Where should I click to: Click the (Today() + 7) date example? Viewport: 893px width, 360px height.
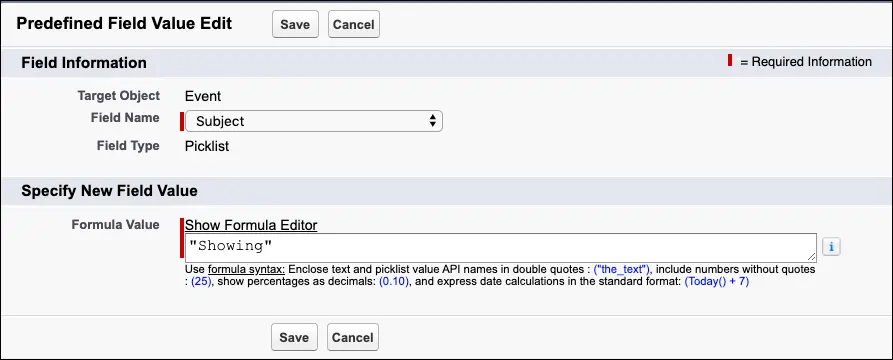716,281
